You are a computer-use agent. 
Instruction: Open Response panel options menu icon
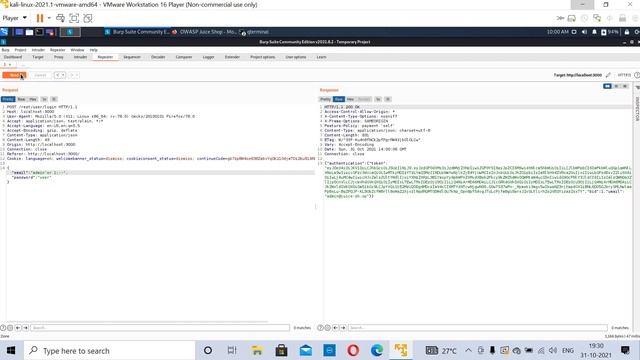point(388,99)
